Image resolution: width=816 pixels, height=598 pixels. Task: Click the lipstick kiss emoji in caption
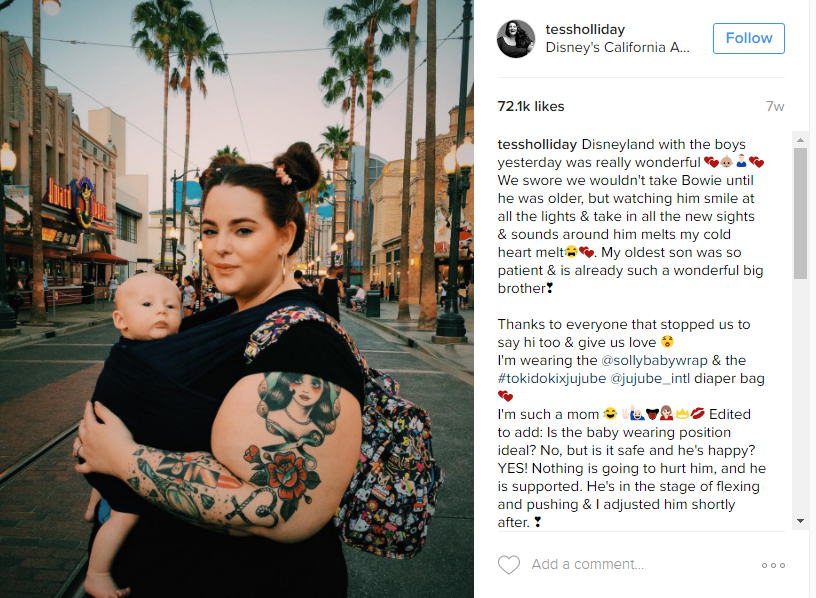(698, 414)
